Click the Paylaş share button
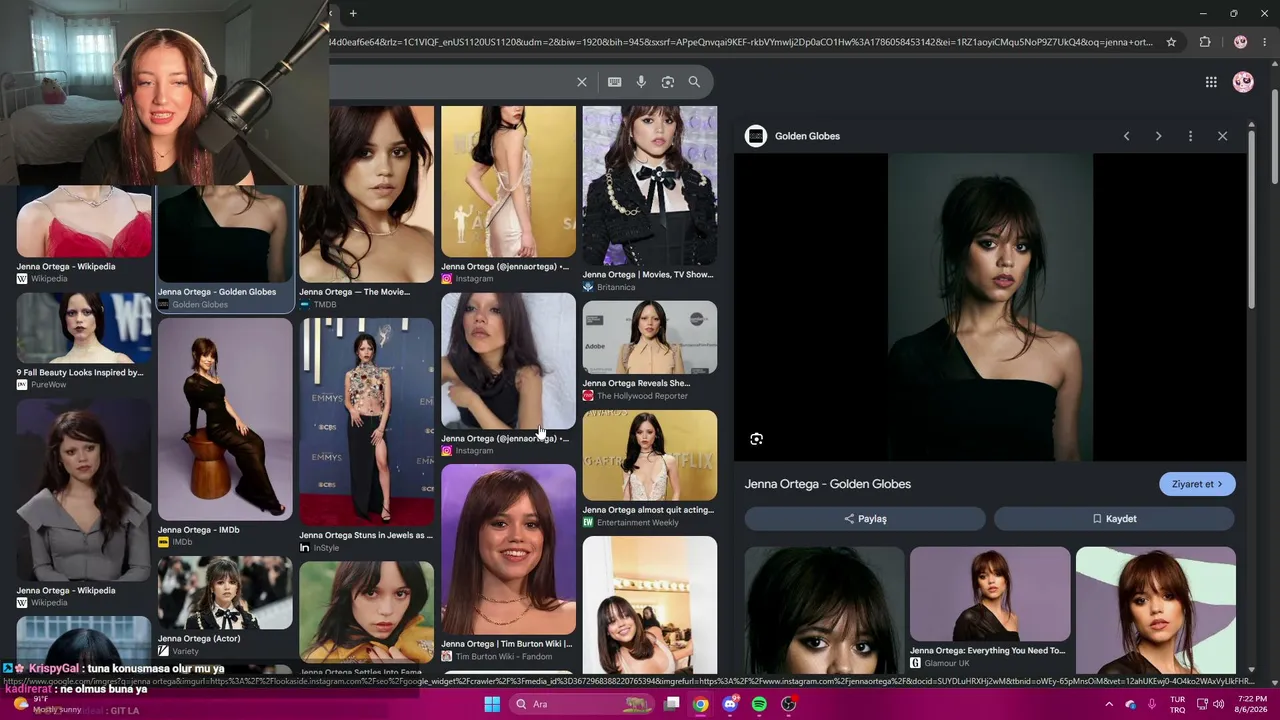The height and width of the screenshot is (720, 1280). 865,519
